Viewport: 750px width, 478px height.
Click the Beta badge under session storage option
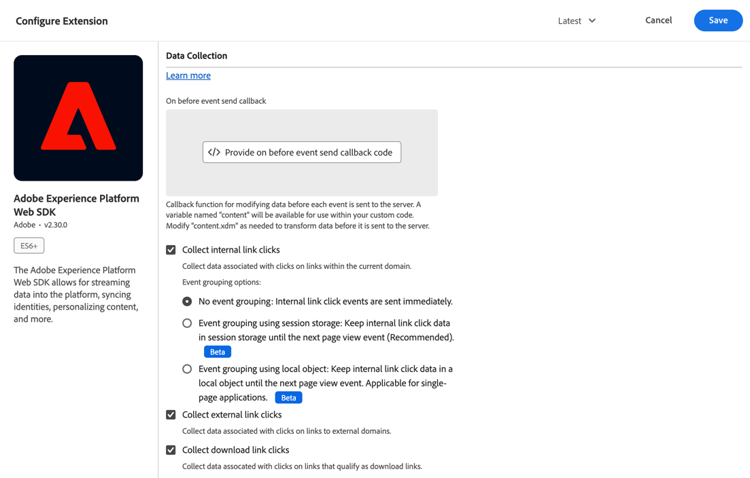tap(217, 352)
